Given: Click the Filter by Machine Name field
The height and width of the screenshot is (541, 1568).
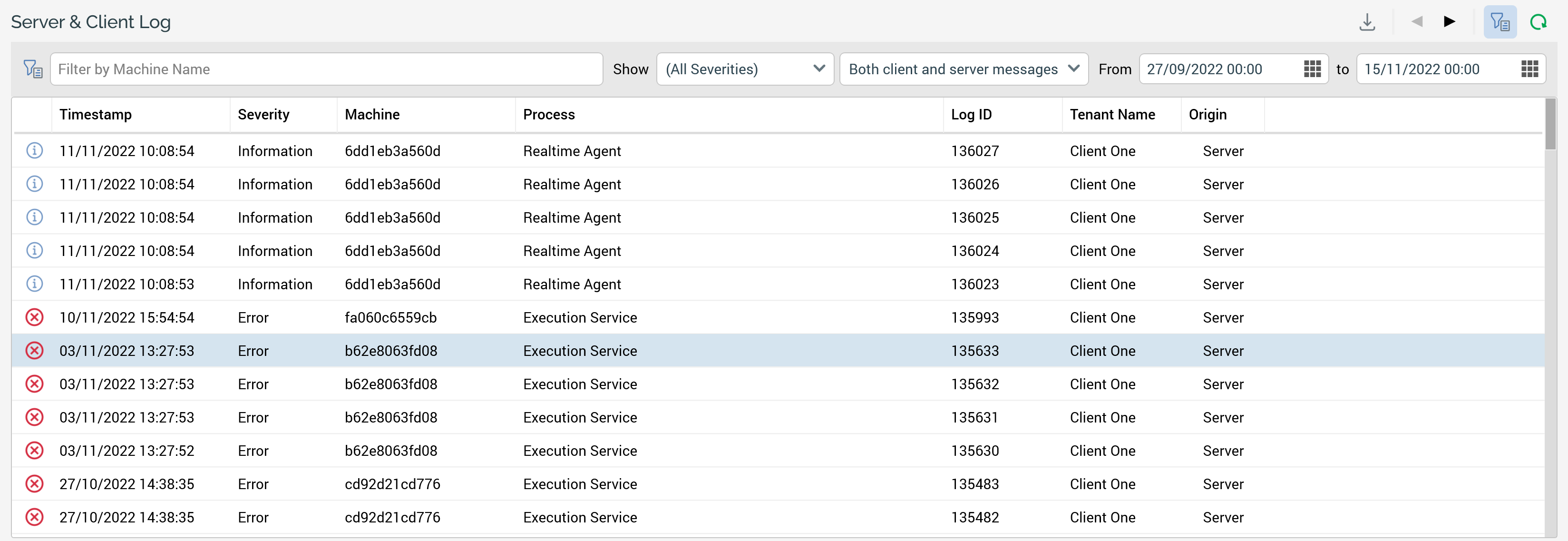Looking at the screenshot, I should click(x=326, y=69).
